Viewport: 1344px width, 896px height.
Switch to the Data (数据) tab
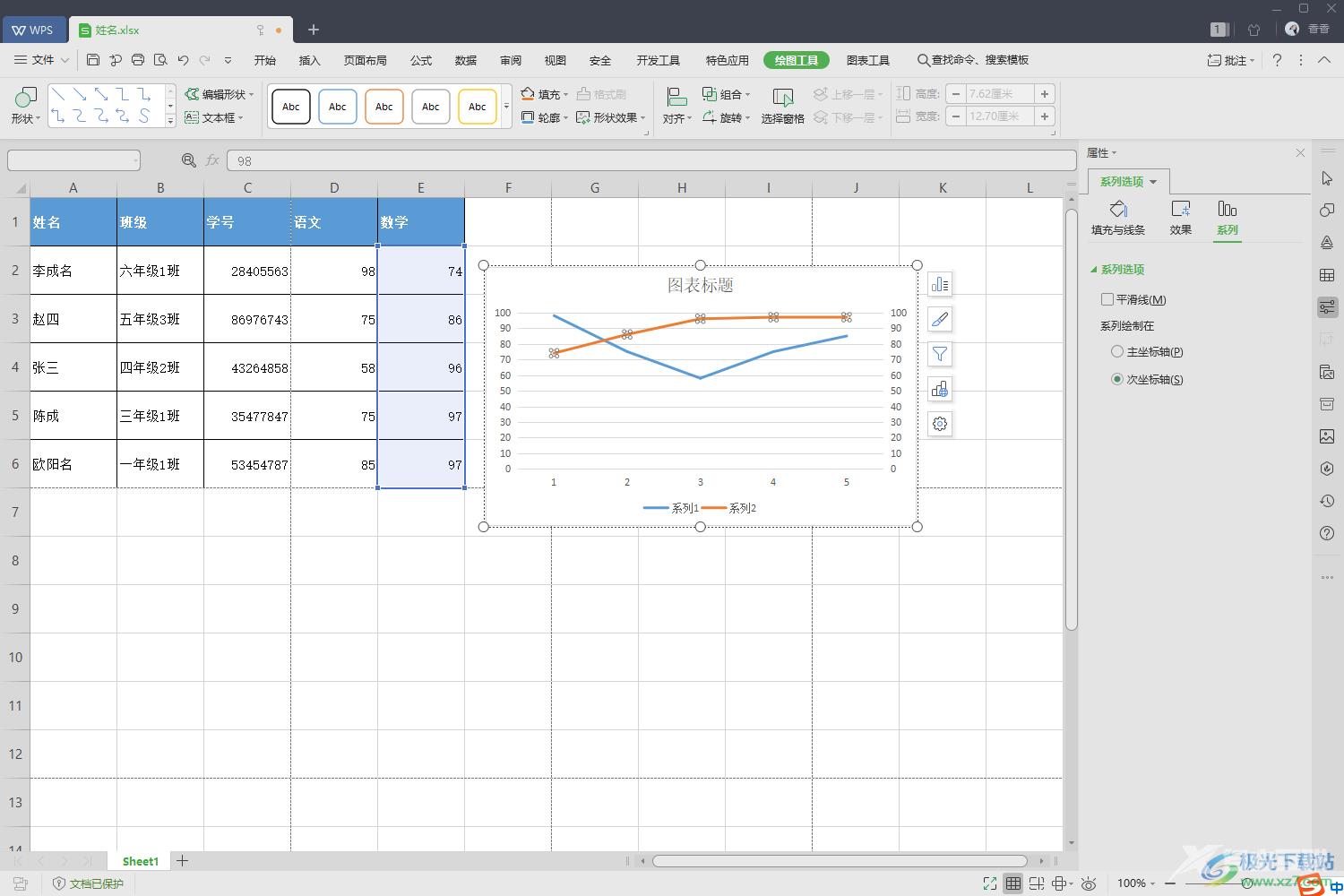(466, 60)
